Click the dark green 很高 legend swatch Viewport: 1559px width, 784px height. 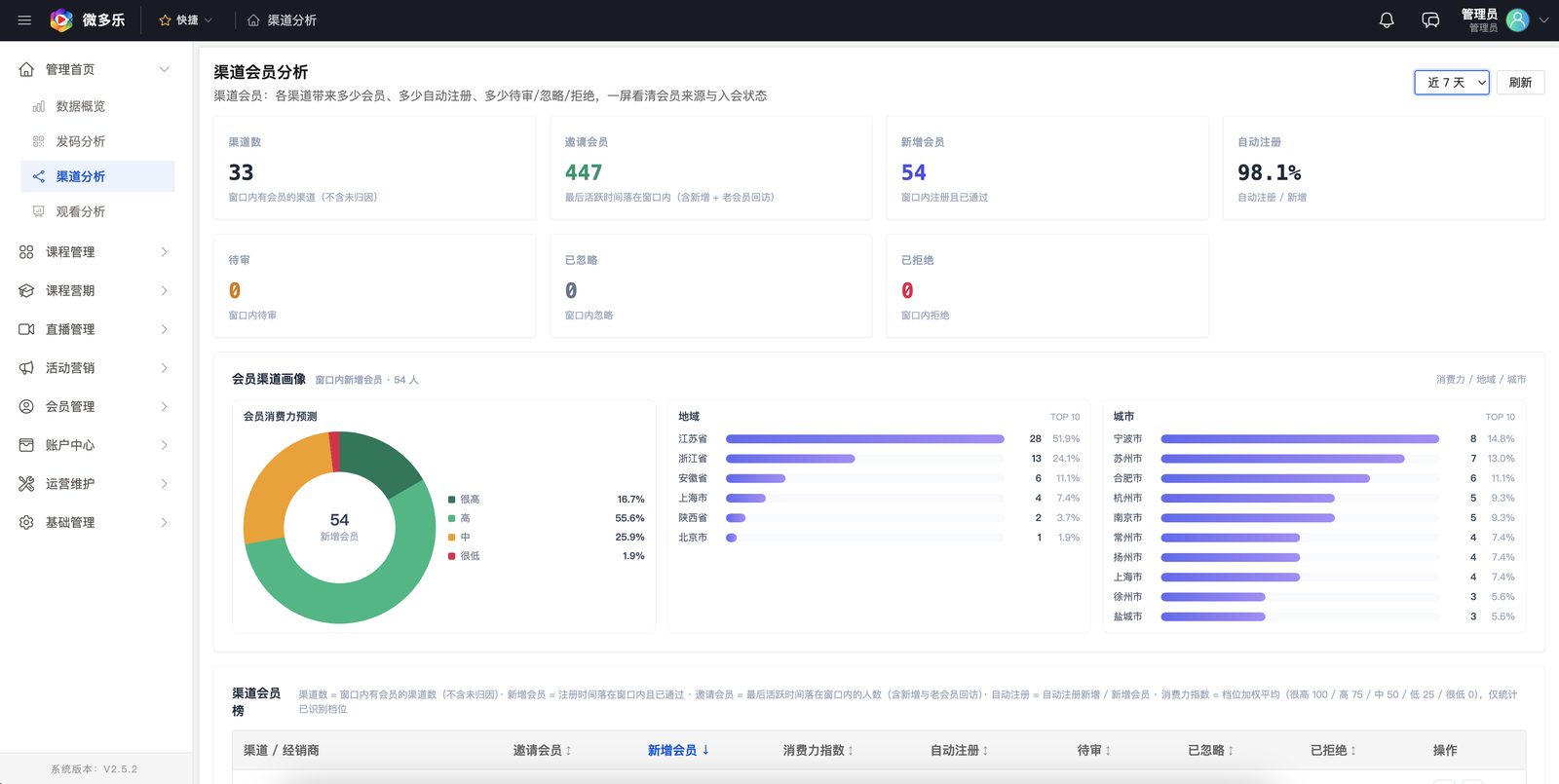coord(452,500)
